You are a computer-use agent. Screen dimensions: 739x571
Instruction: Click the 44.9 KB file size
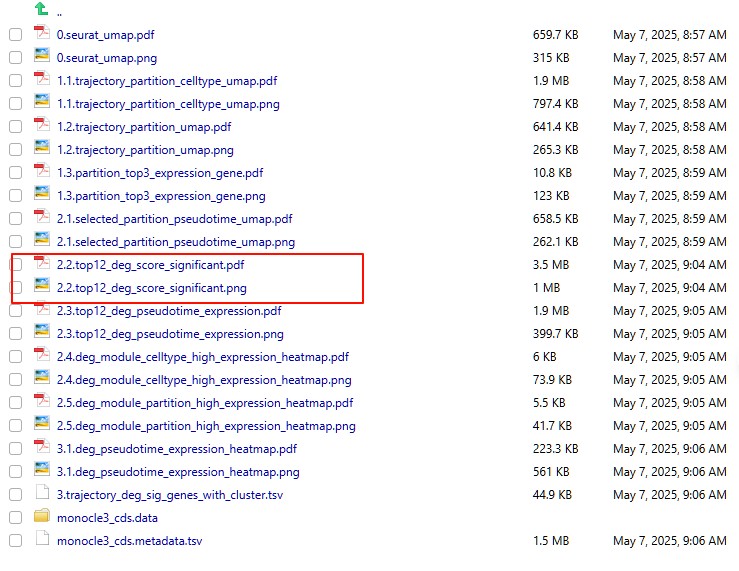[x=552, y=495]
